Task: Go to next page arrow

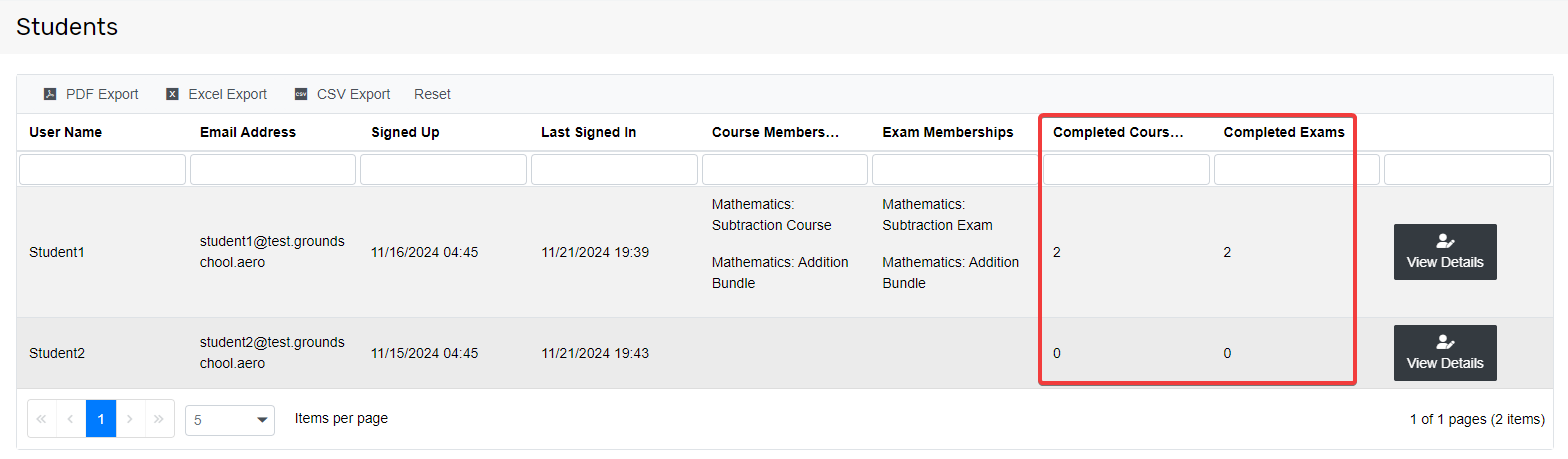Action: click(131, 419)
